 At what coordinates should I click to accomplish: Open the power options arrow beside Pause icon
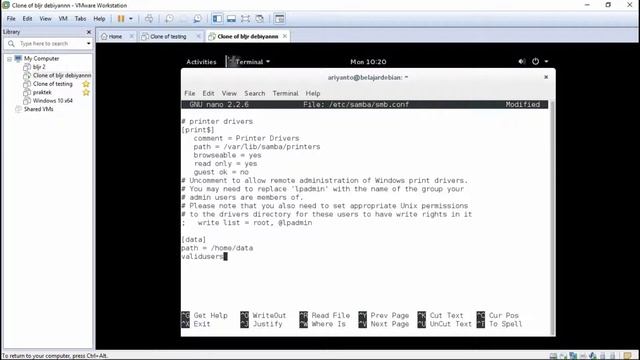131,19
